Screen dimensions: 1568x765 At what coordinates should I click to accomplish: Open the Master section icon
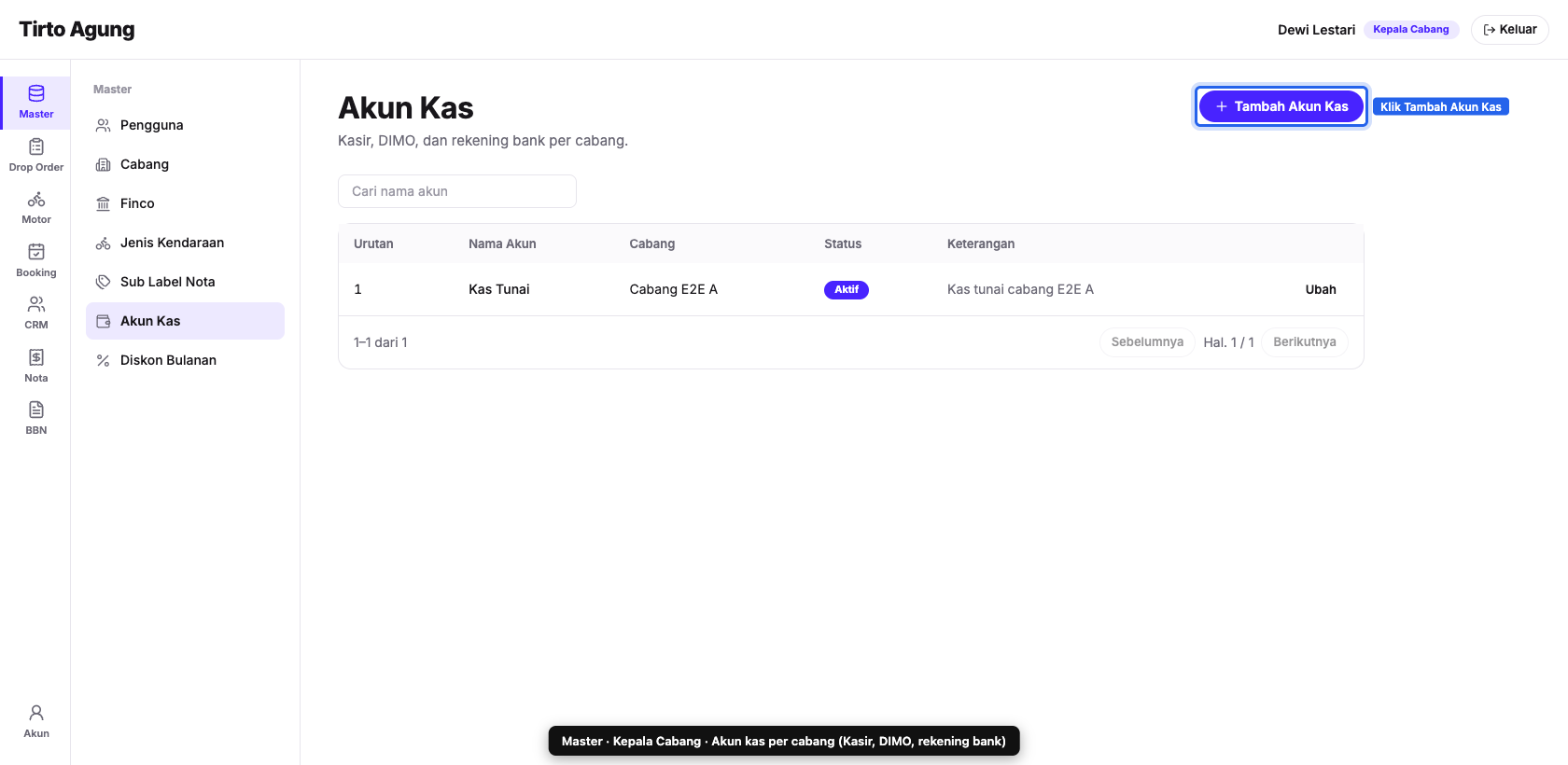36,93
